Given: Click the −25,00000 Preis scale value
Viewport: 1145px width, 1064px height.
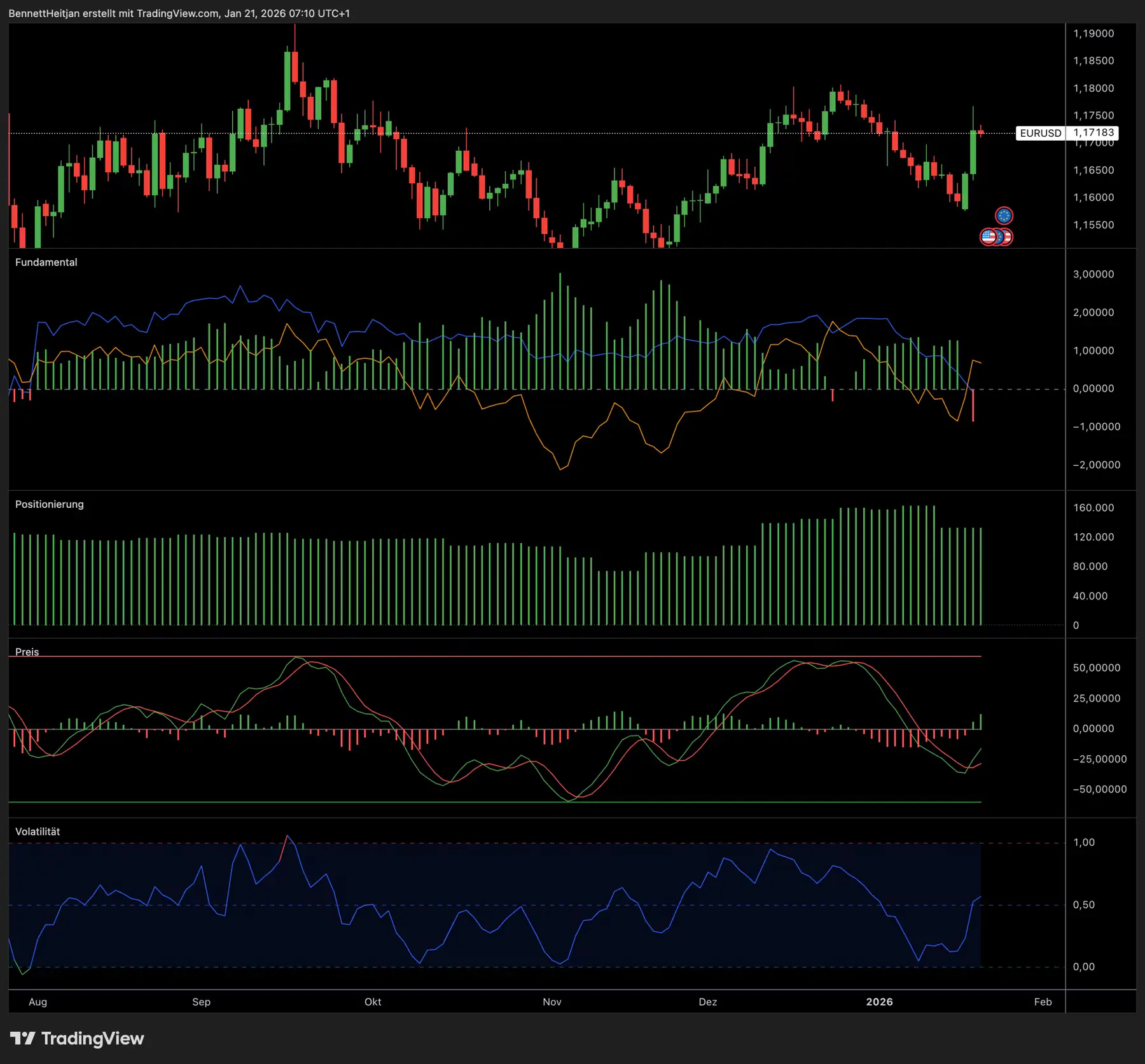Looking at the screenshot, I should point(1100,759).
